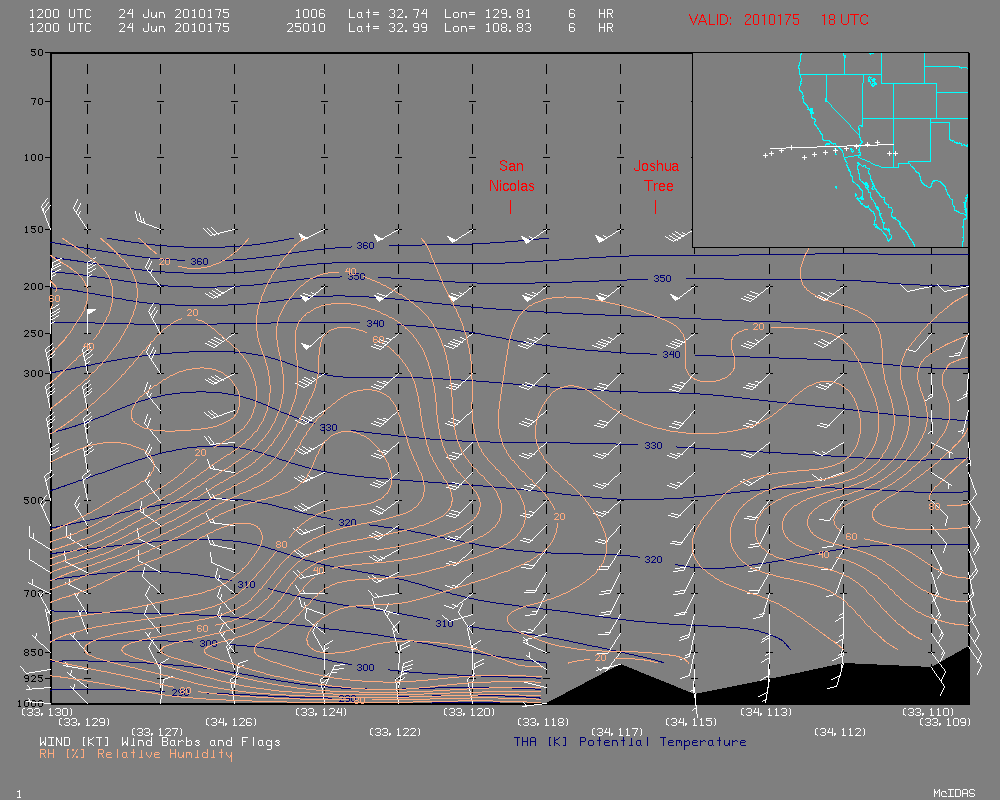Click the 250 pressure axis tick label
This screenshot has height=800, width=1000.
(34, 333)
